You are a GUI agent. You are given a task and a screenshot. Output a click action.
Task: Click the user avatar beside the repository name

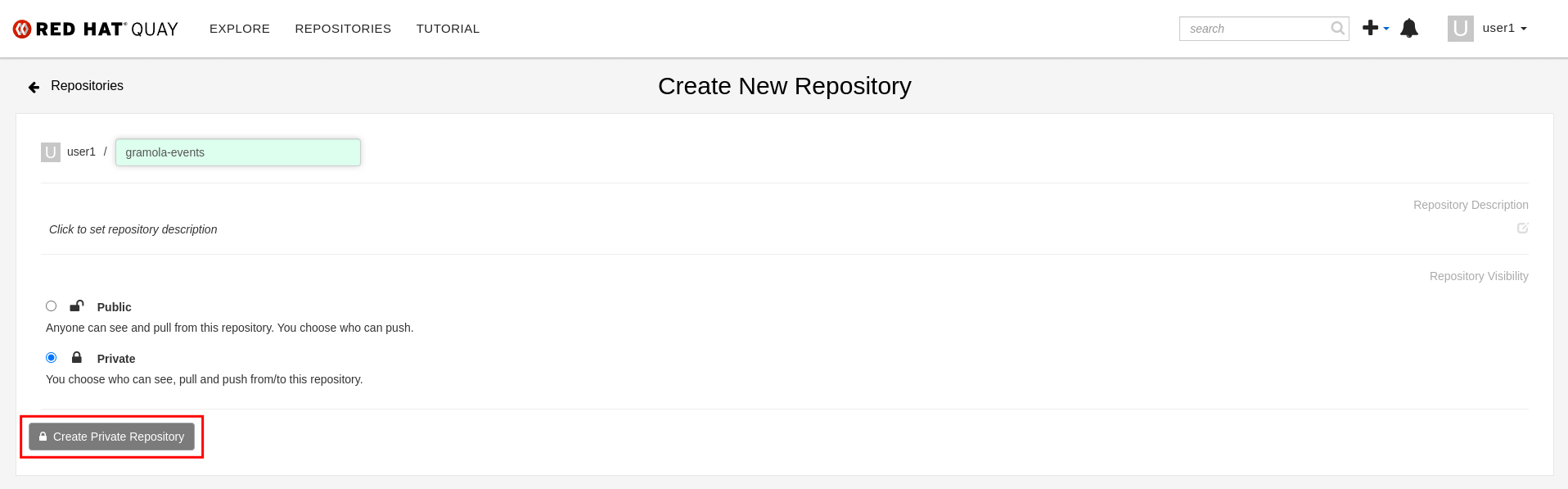[50, 152]
